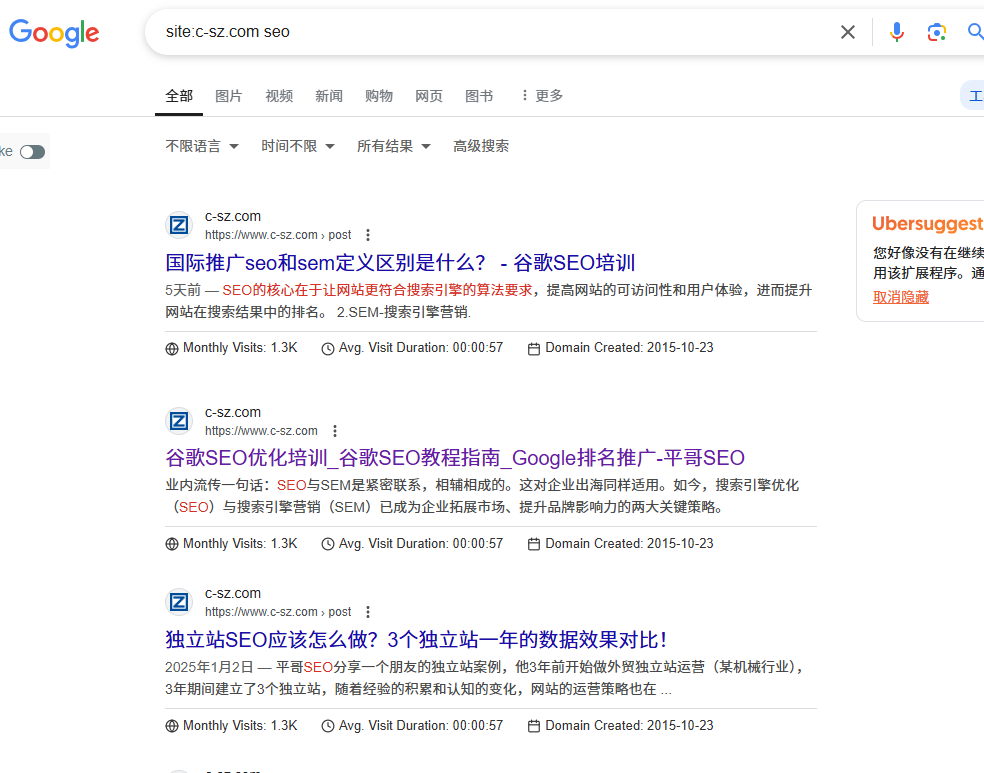Click Avg. Visit Duration under 独立站SEO result

[420, 725]
